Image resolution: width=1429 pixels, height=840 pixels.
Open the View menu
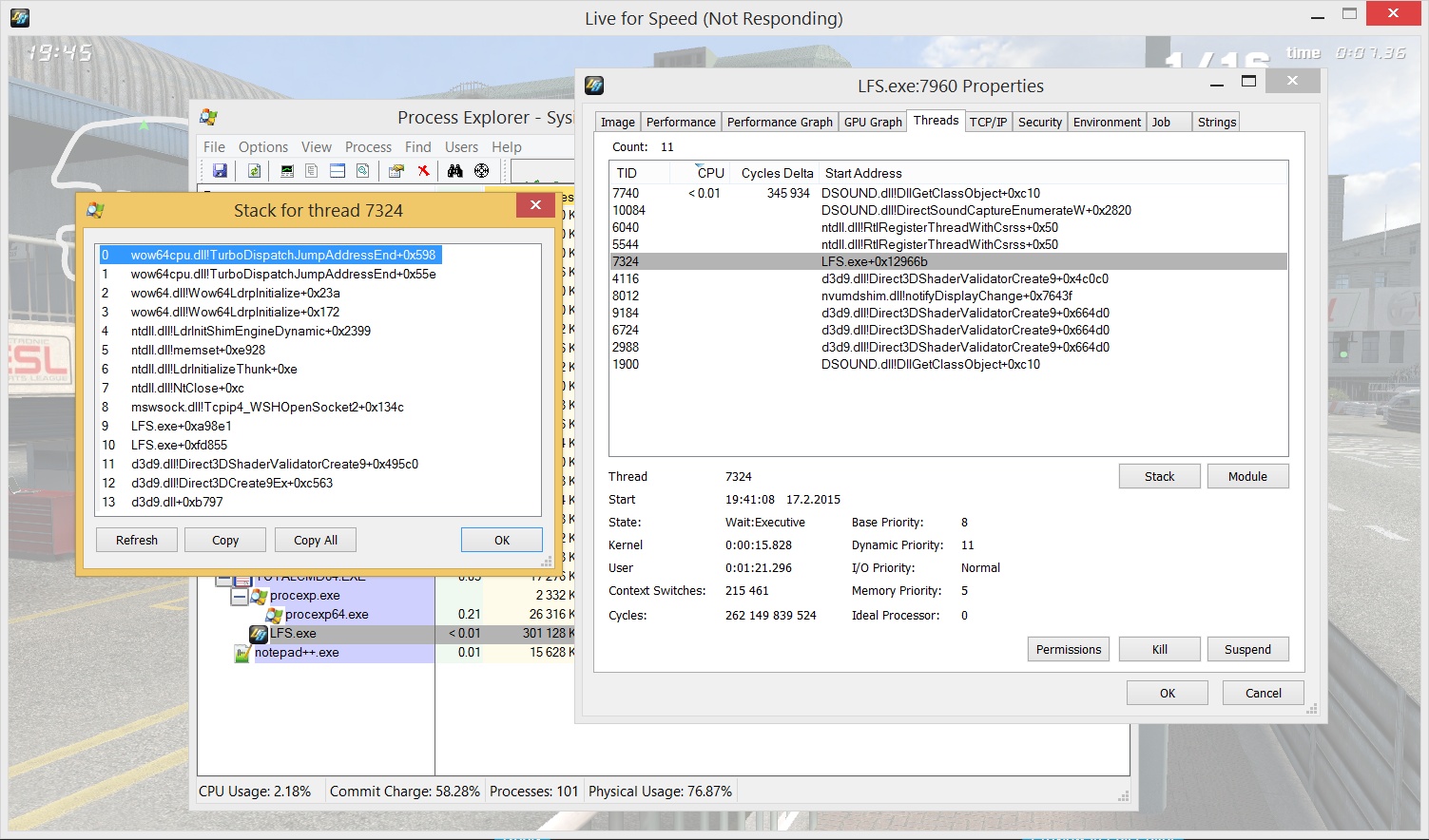coord(317,147)
